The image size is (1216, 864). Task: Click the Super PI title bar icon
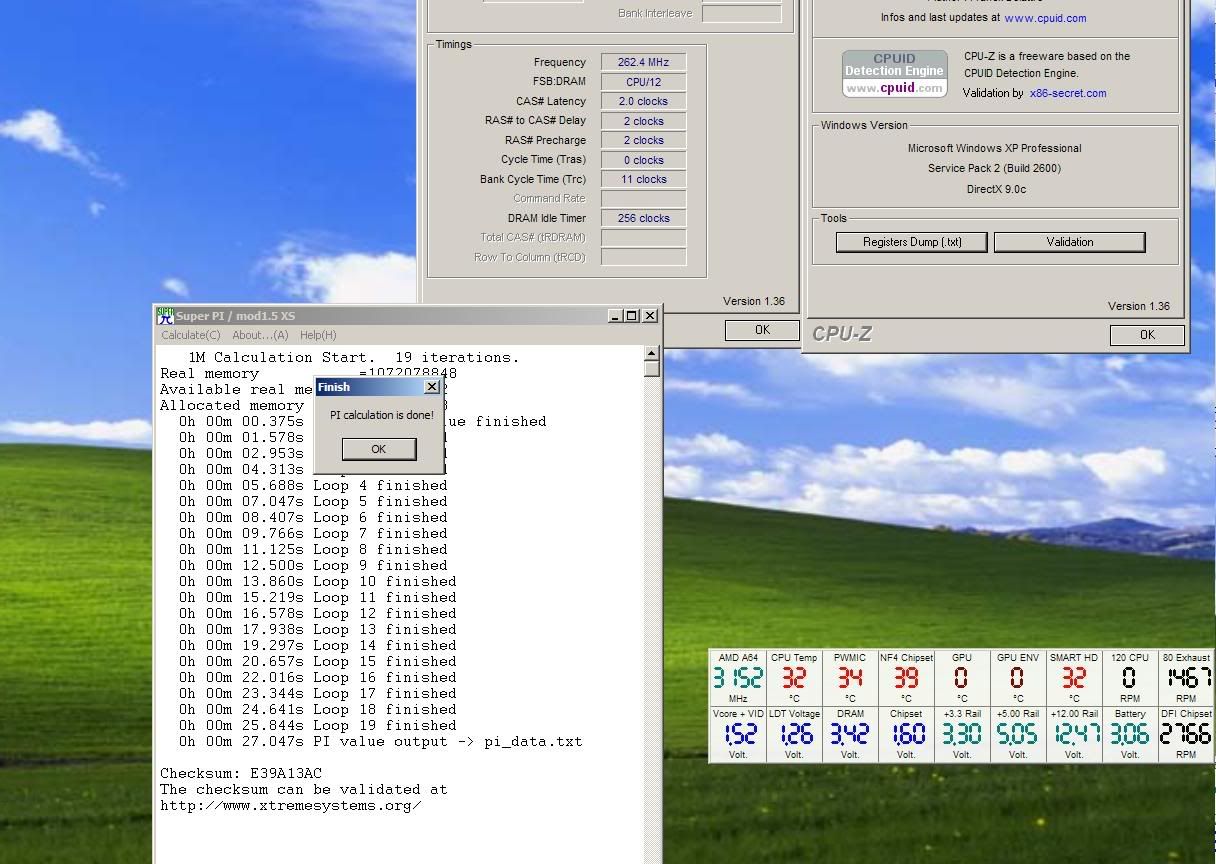(x=165, y=315)
